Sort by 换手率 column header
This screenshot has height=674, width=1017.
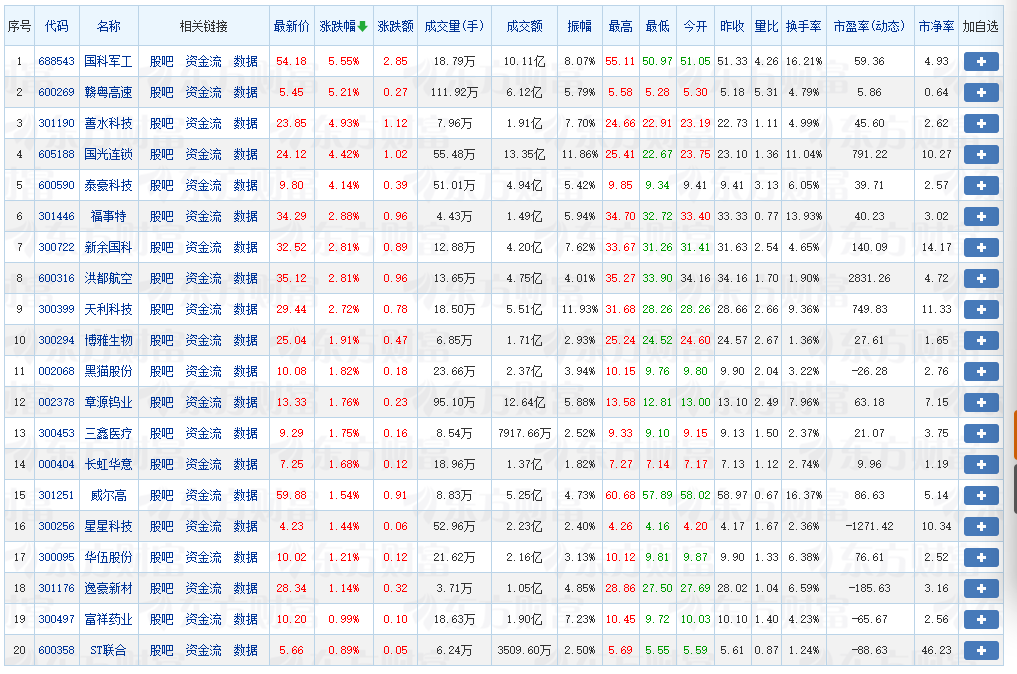[x=803, y=27]
